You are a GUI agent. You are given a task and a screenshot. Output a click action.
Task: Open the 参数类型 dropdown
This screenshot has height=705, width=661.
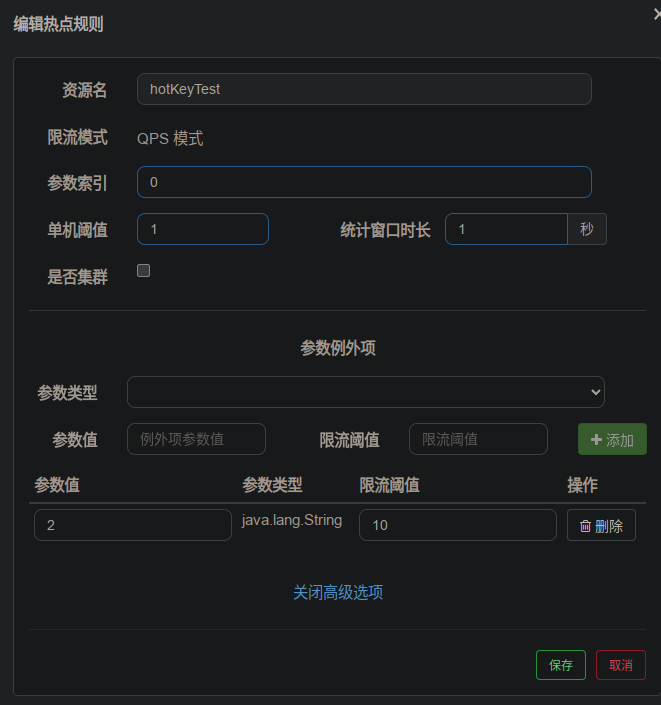click(366, 392)
